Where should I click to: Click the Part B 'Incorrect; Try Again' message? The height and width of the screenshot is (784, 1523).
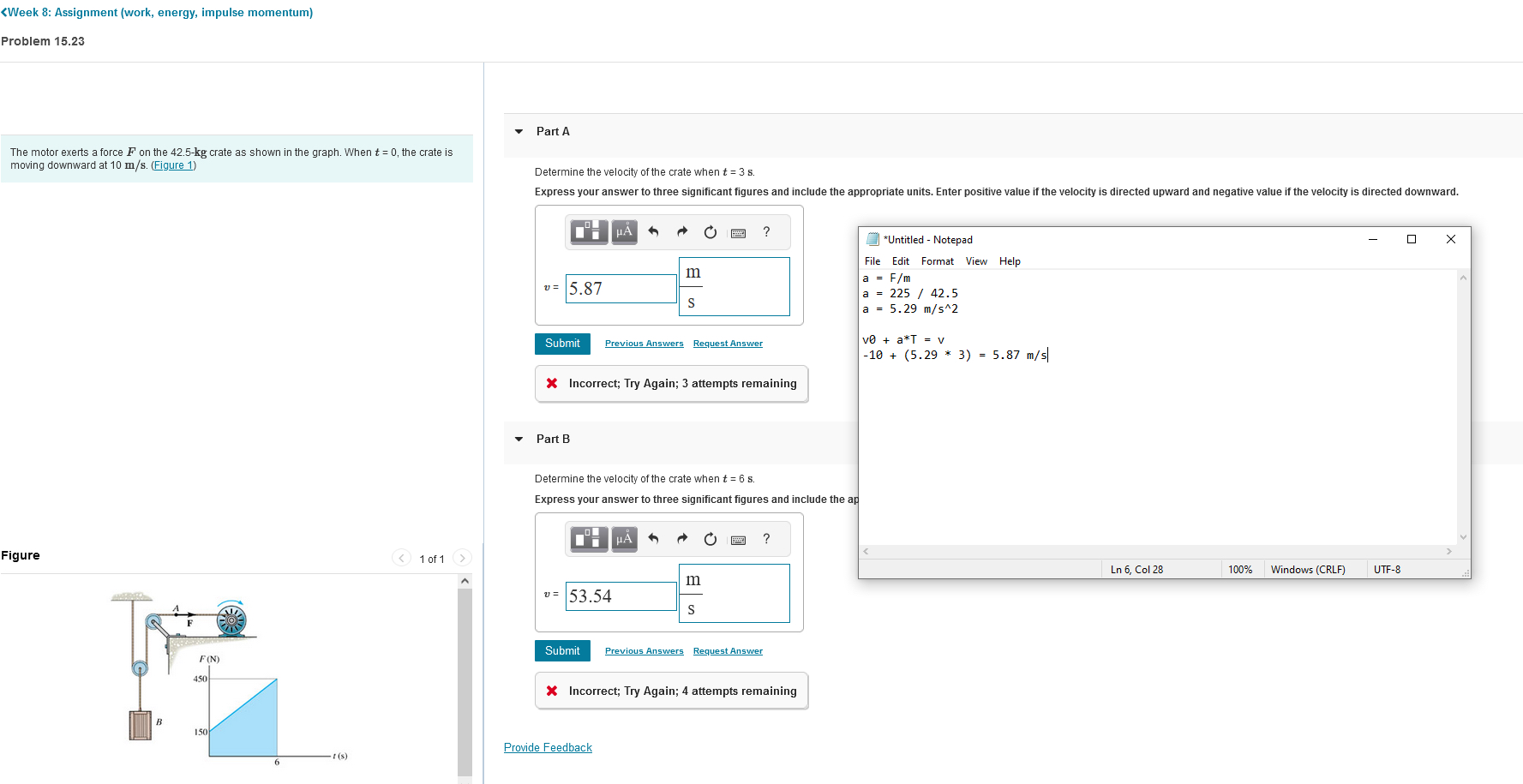click(x=672, y=691)
